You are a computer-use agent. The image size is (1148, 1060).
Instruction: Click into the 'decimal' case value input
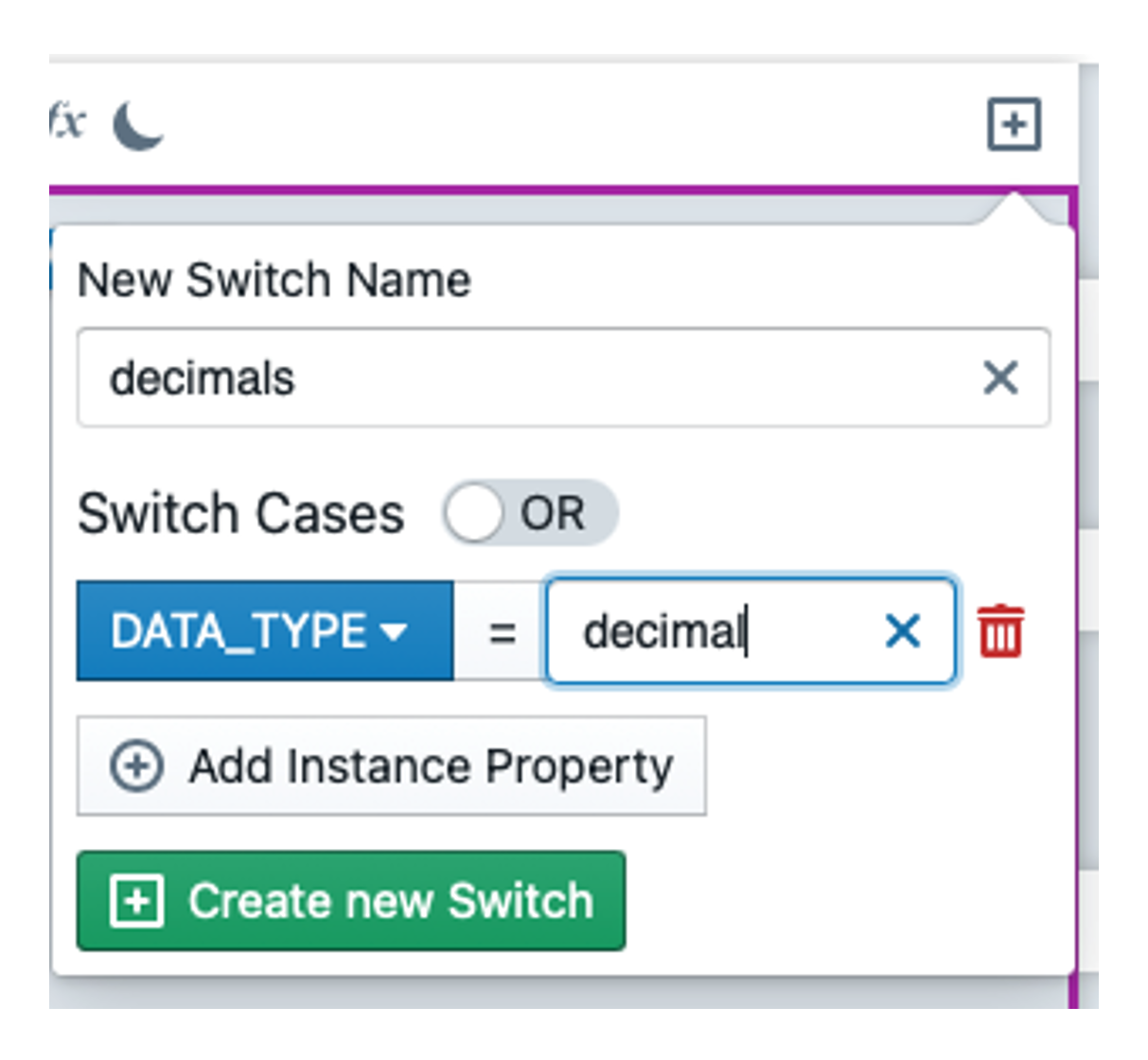(710, 631)
